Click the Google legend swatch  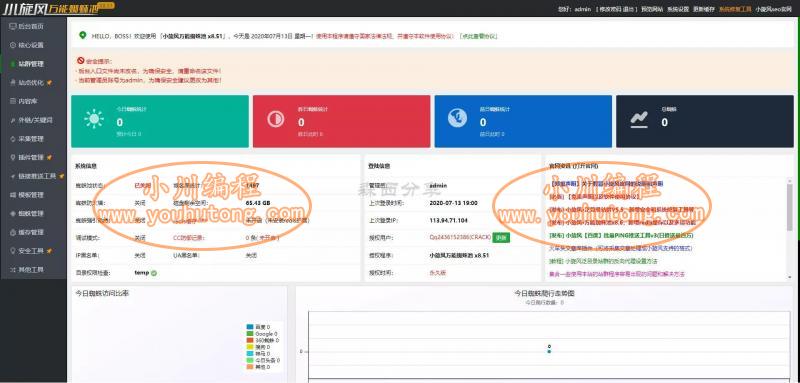click(x=250, y=334)
